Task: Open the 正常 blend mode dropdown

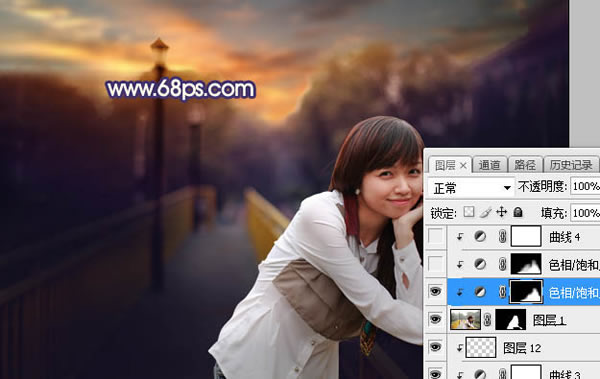Action: 471,188
